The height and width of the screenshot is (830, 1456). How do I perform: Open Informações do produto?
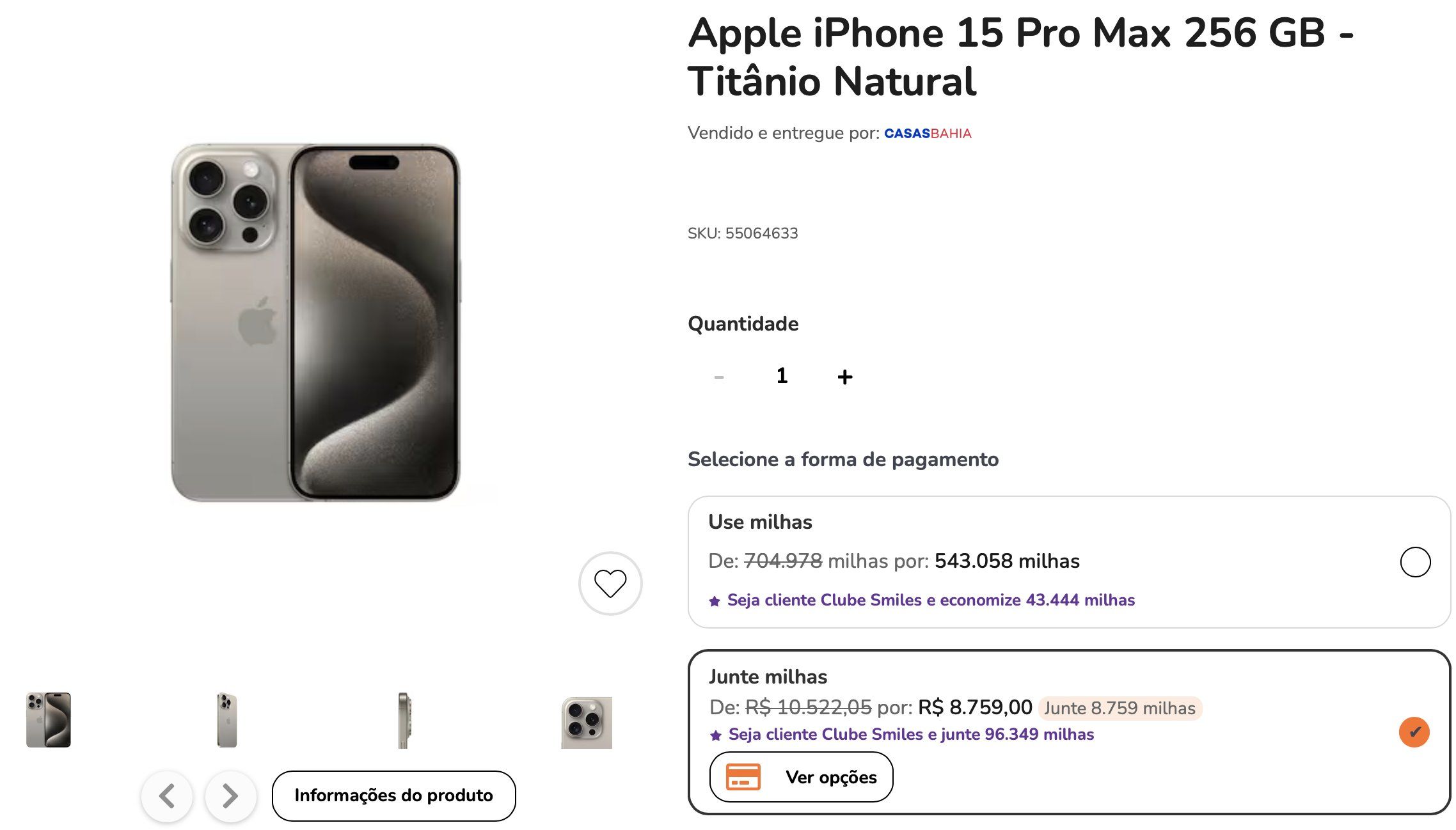[393, 795]
